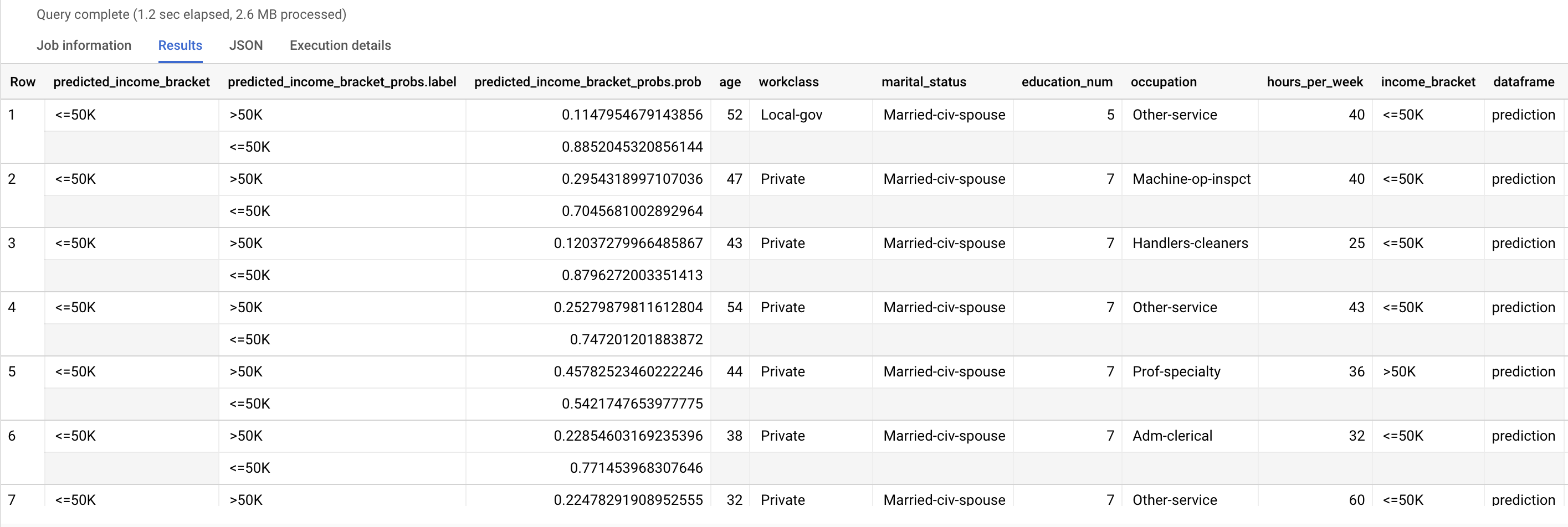Select probability value 0.1147954679143856
Viewport: 1568px width, 527px height.
pyautogui.click(x=631, y=115)
